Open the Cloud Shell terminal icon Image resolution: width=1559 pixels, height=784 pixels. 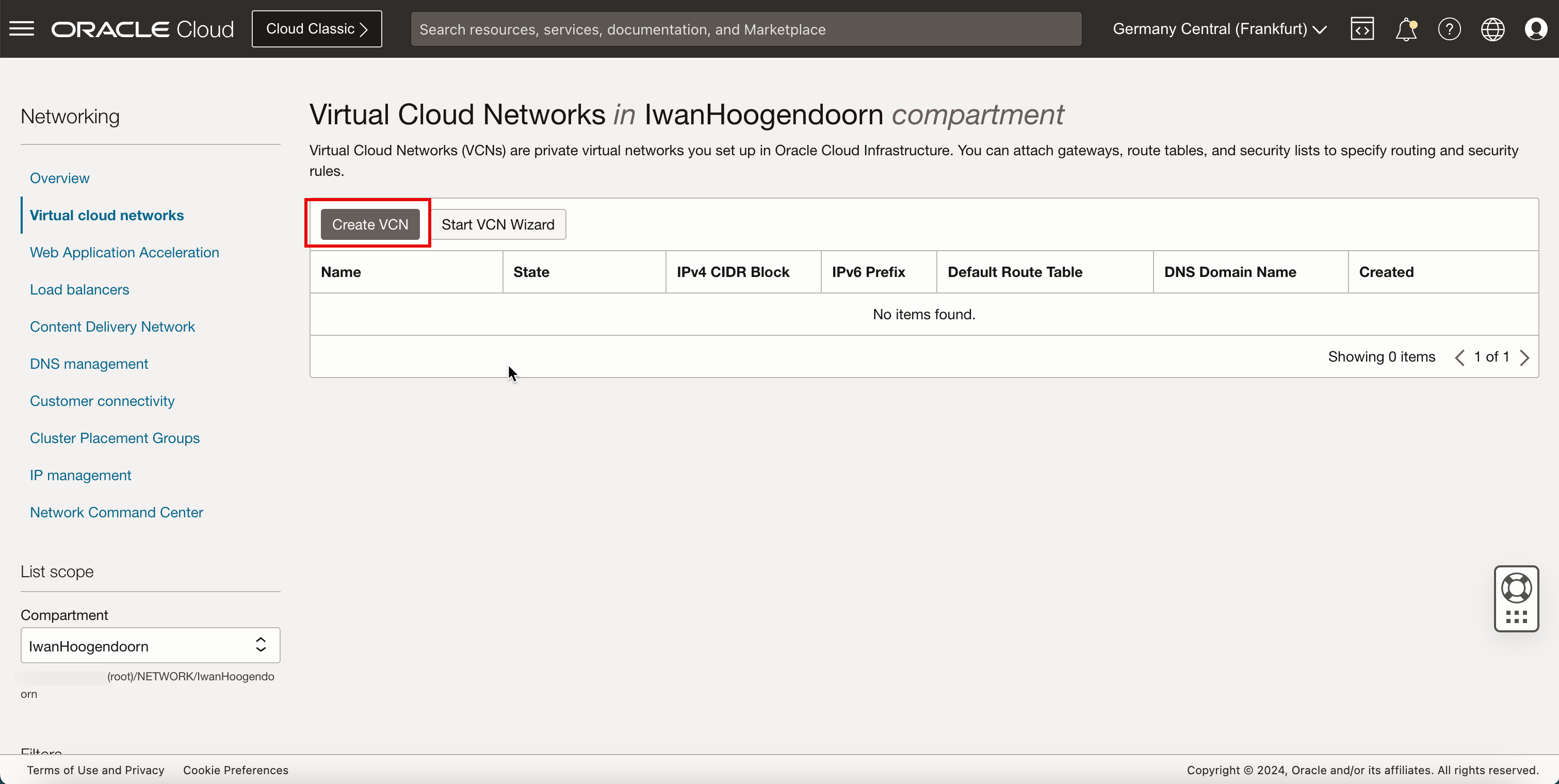(x=1362, y=28)
